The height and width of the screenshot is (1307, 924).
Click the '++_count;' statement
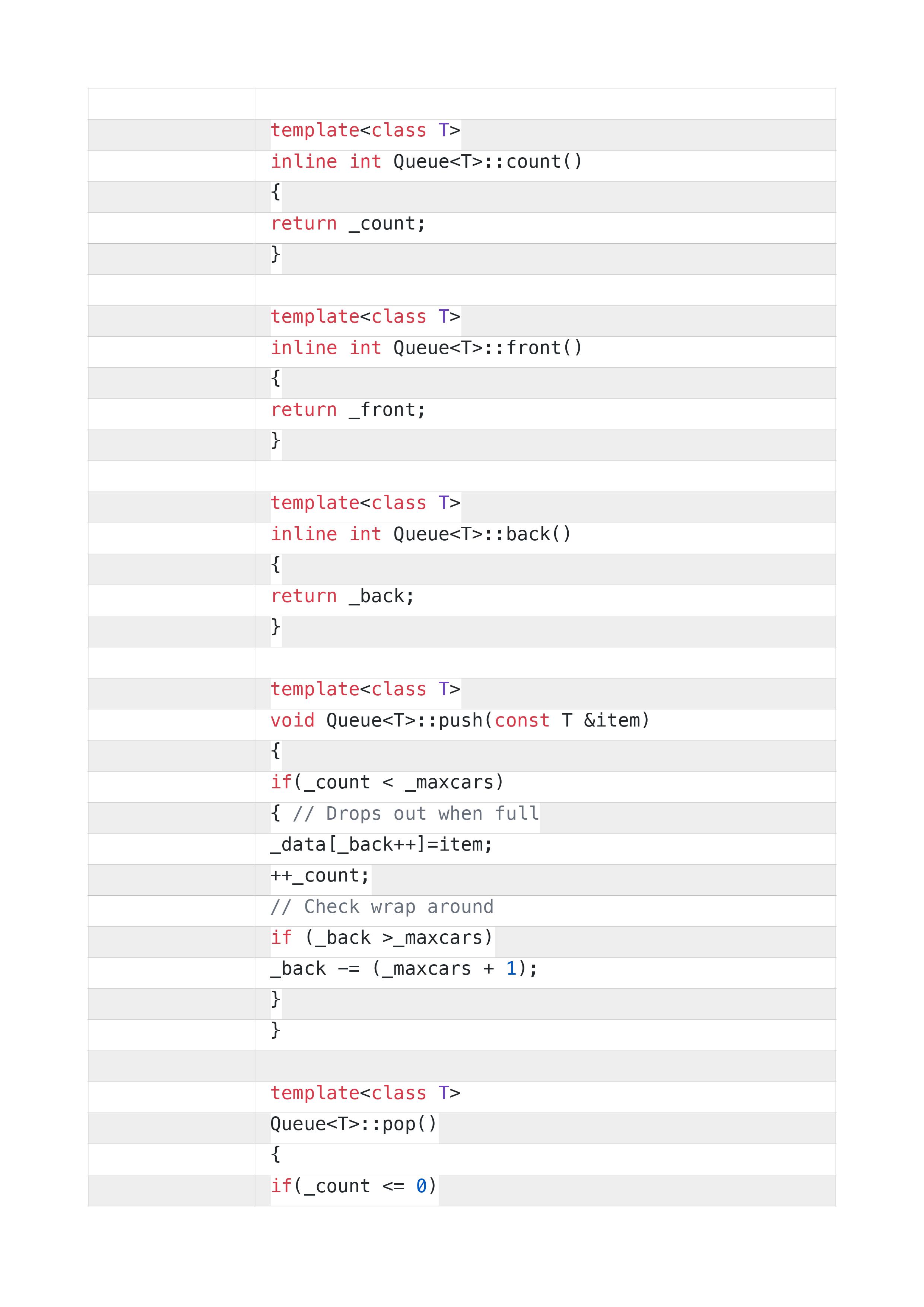point(320,876)
